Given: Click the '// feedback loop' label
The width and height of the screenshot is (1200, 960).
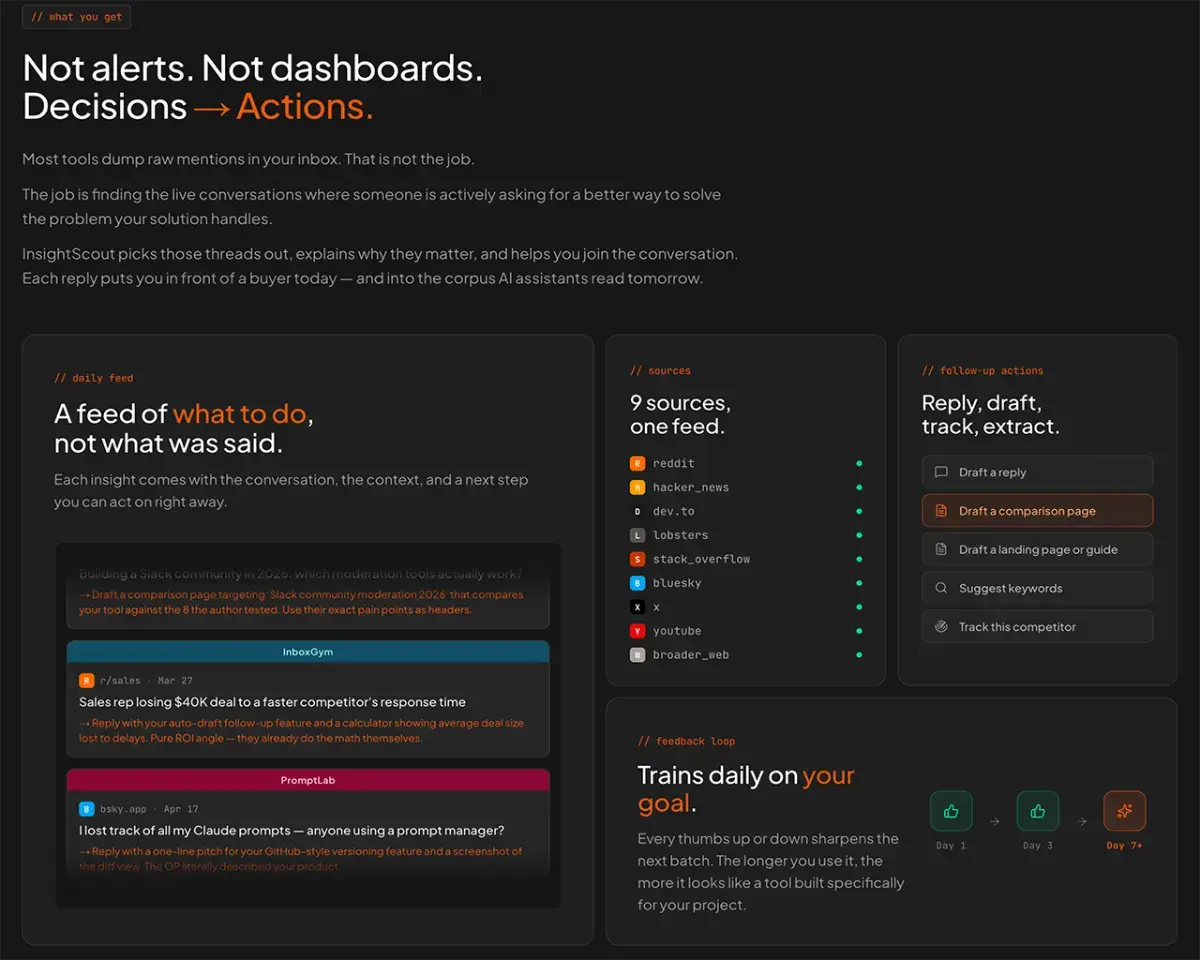Looking at the screenshot, I should click(x=686, y=741).
